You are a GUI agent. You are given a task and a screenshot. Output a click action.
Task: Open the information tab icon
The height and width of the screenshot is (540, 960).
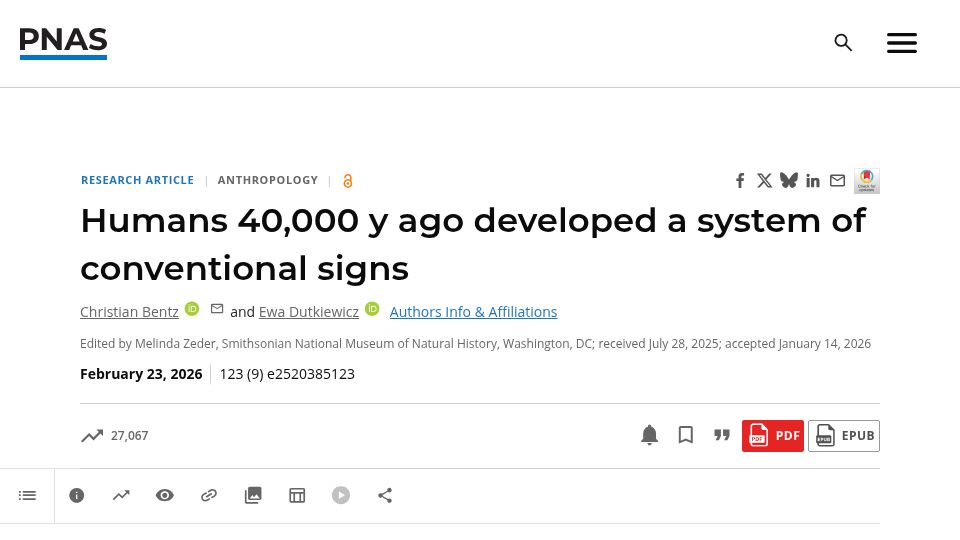point(77,495)
